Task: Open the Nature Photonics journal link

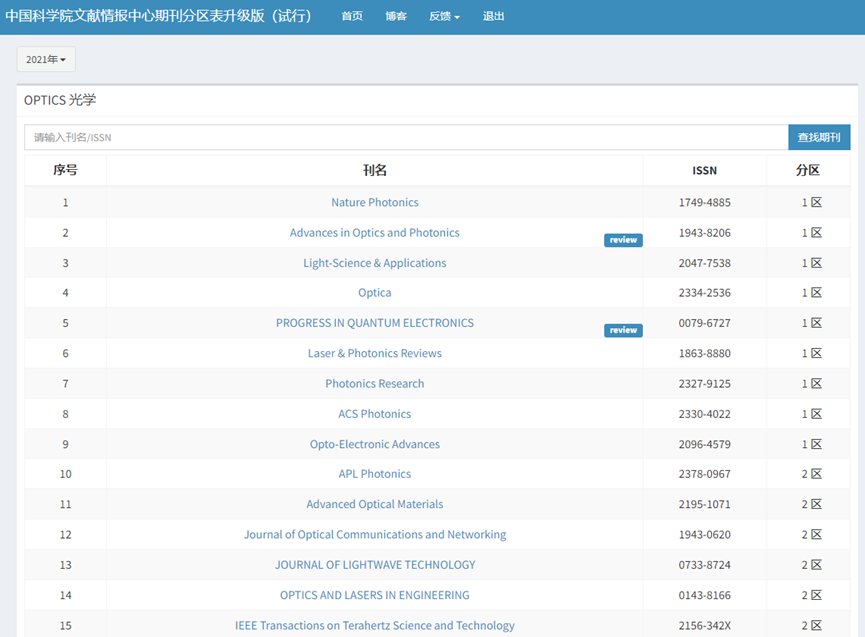Action: (375, 202)
